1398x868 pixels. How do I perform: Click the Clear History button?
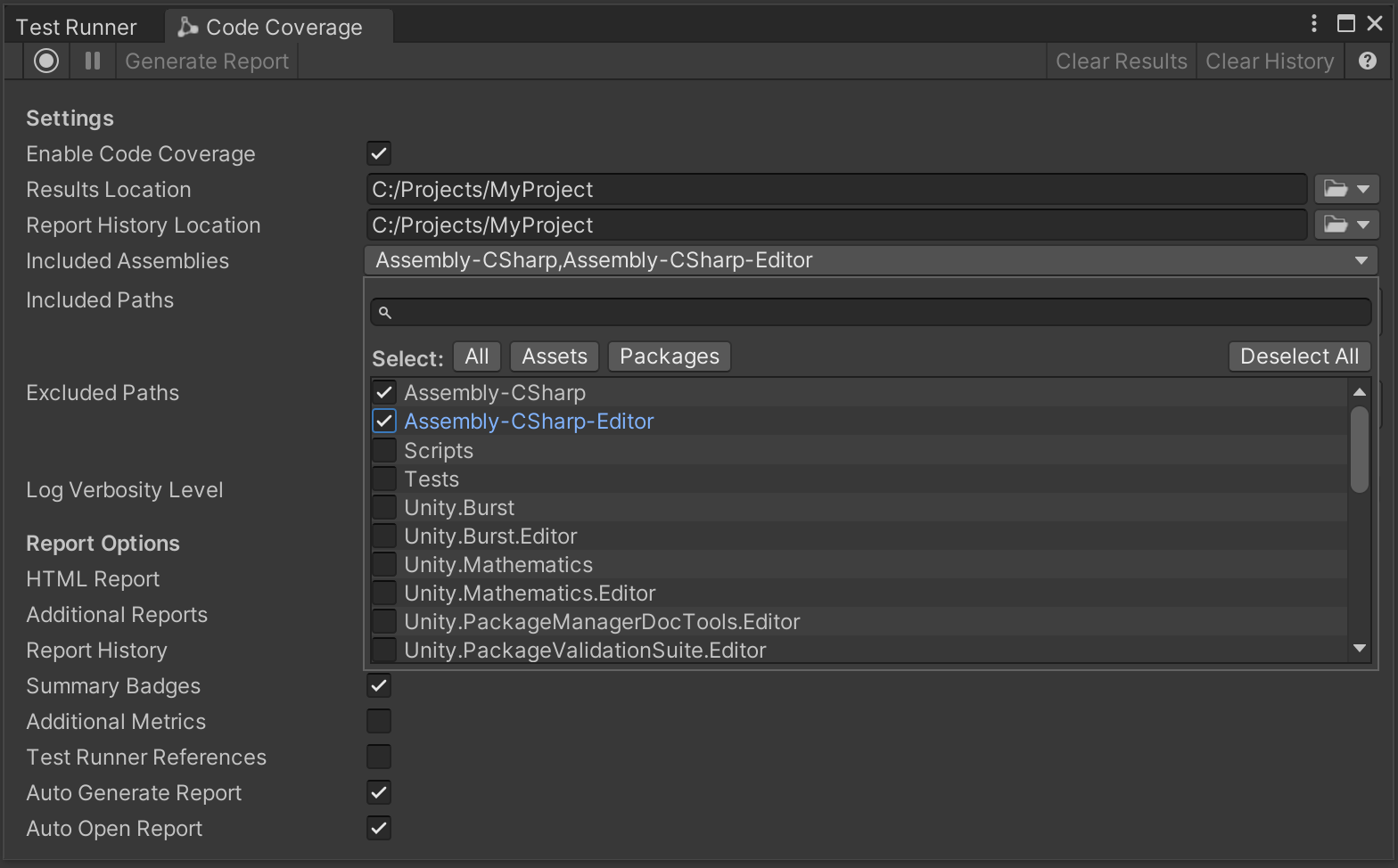(1269, 61)
